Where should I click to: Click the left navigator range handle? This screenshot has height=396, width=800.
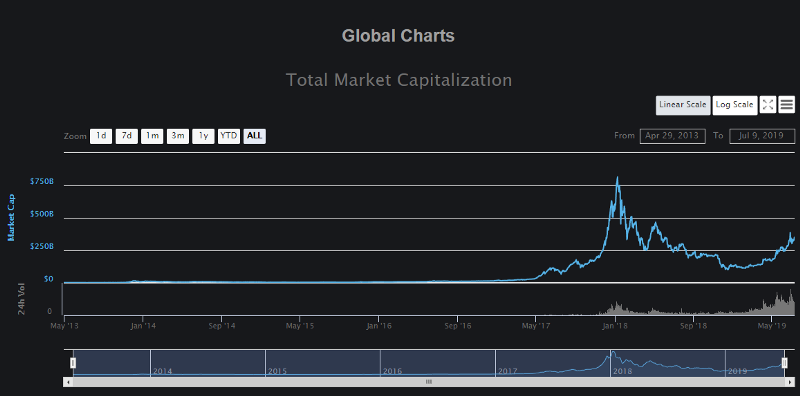point(73,363)
